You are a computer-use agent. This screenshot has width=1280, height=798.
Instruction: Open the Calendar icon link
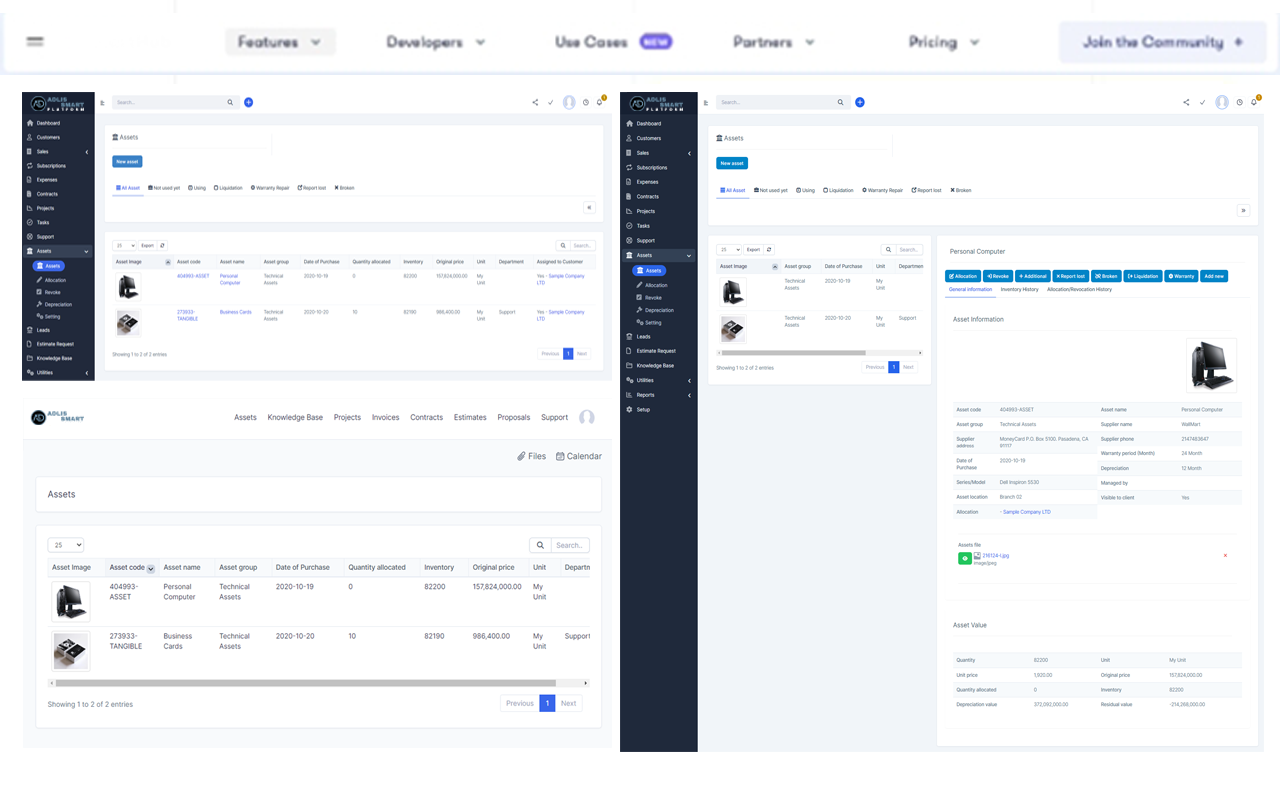(560, 456)
